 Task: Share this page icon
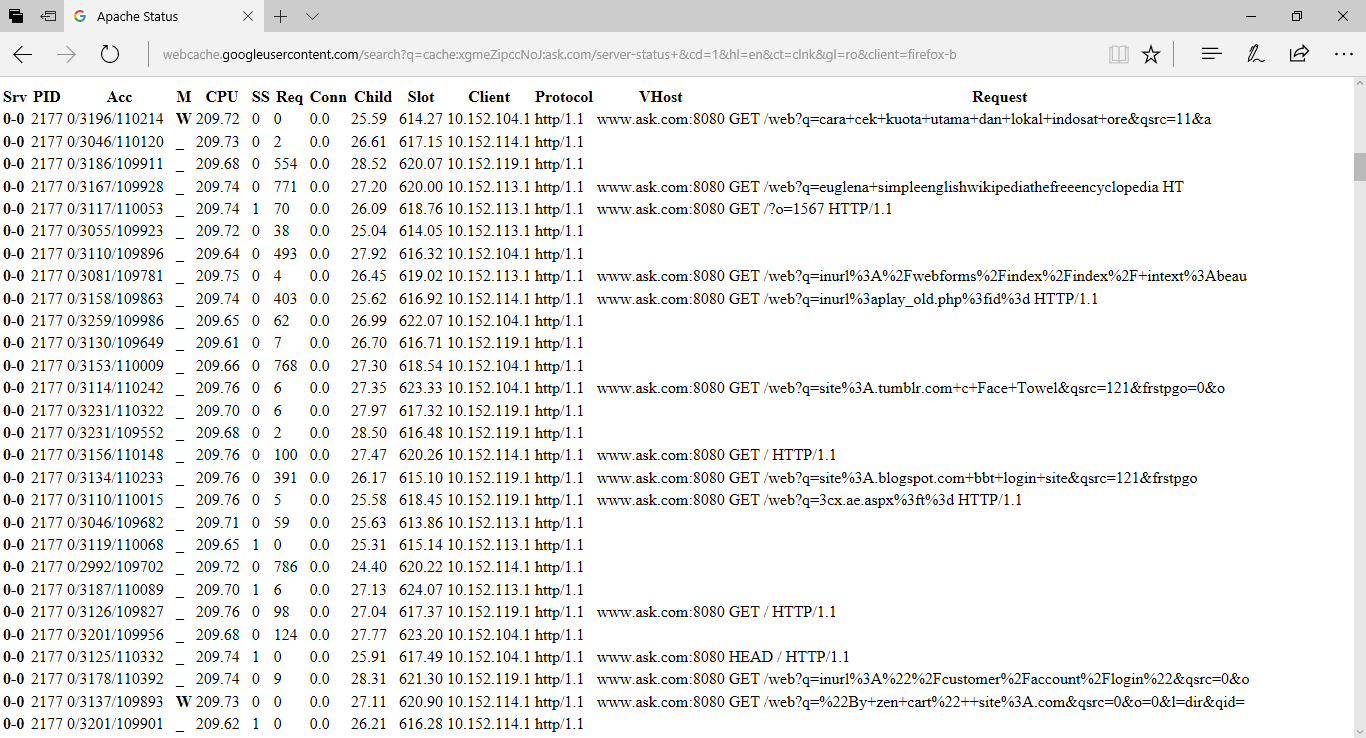coord(1299,54)
